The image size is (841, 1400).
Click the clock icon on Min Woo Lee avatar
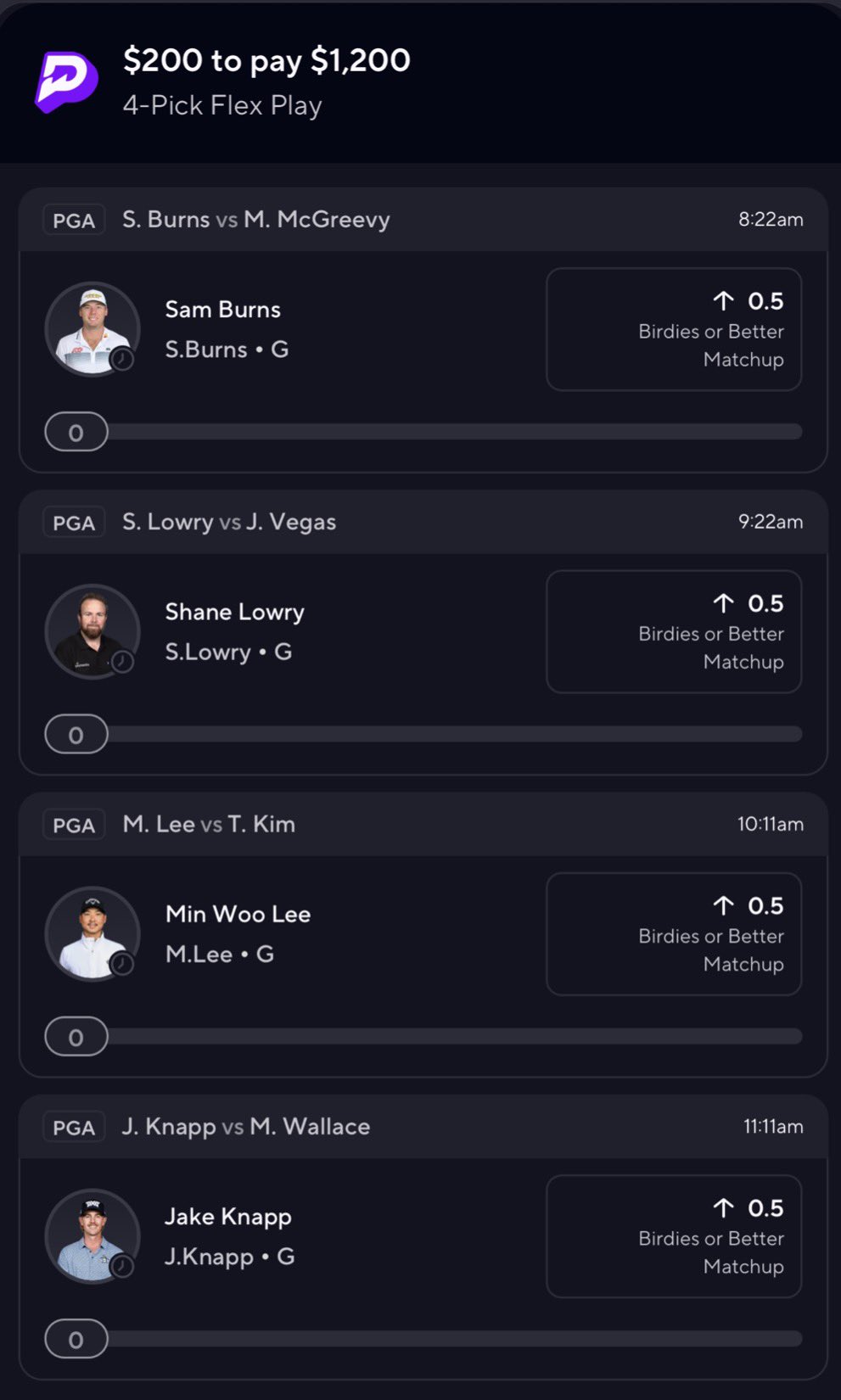pos(123,964)
